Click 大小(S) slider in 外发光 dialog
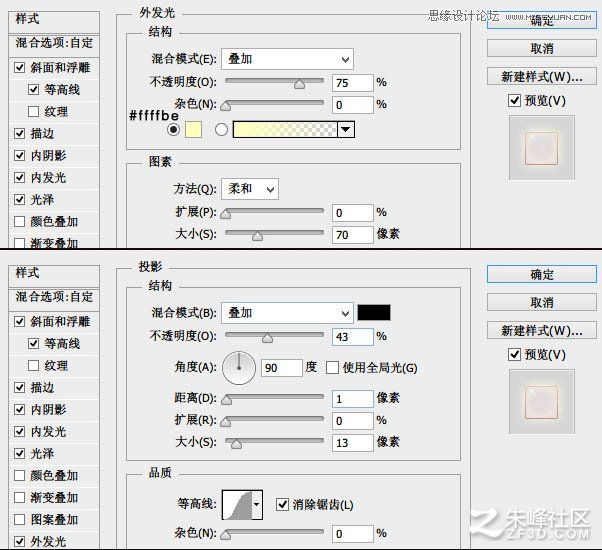 pos(275,234)
